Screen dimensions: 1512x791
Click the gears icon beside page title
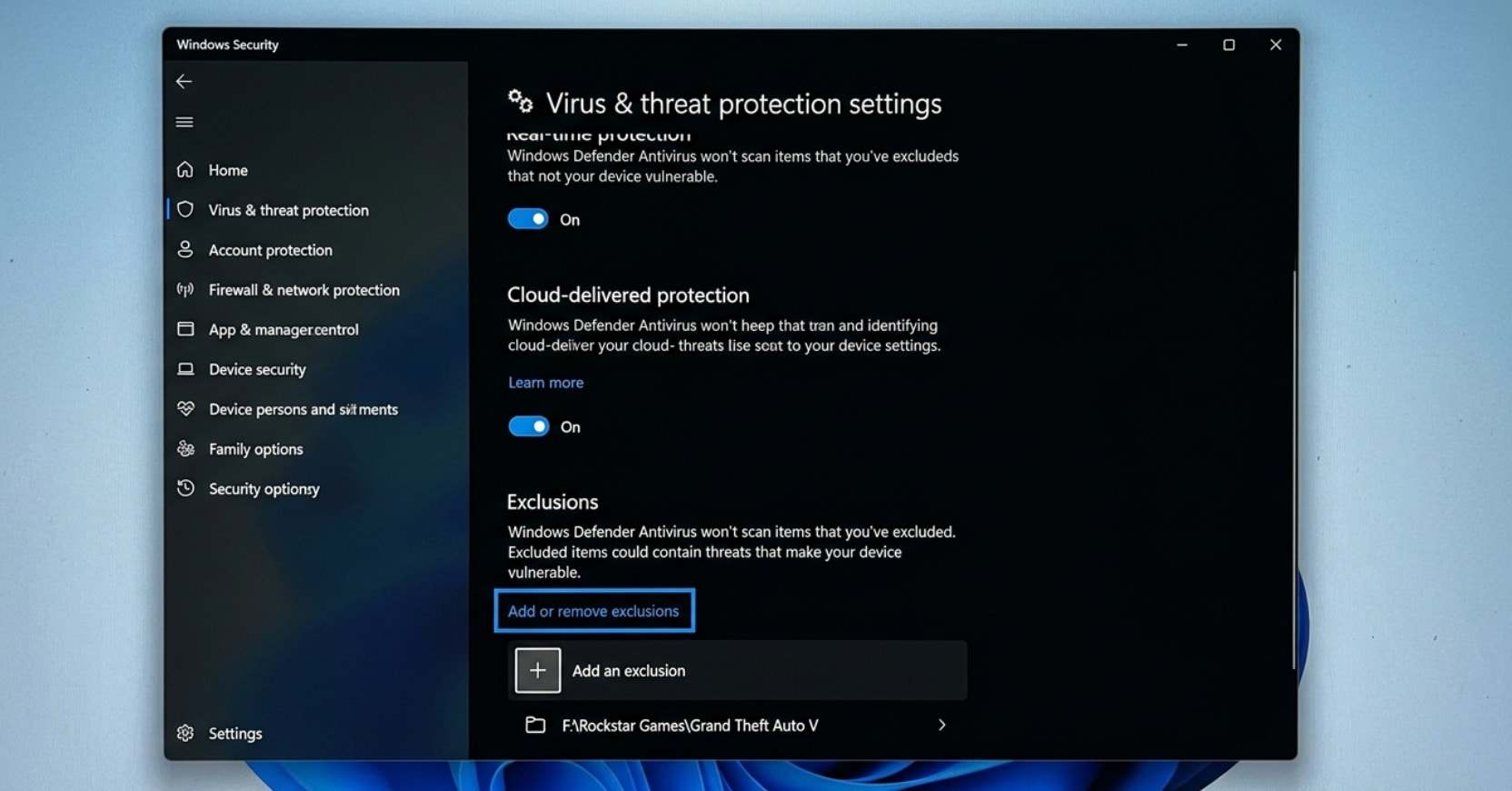[x=521, y=101]
